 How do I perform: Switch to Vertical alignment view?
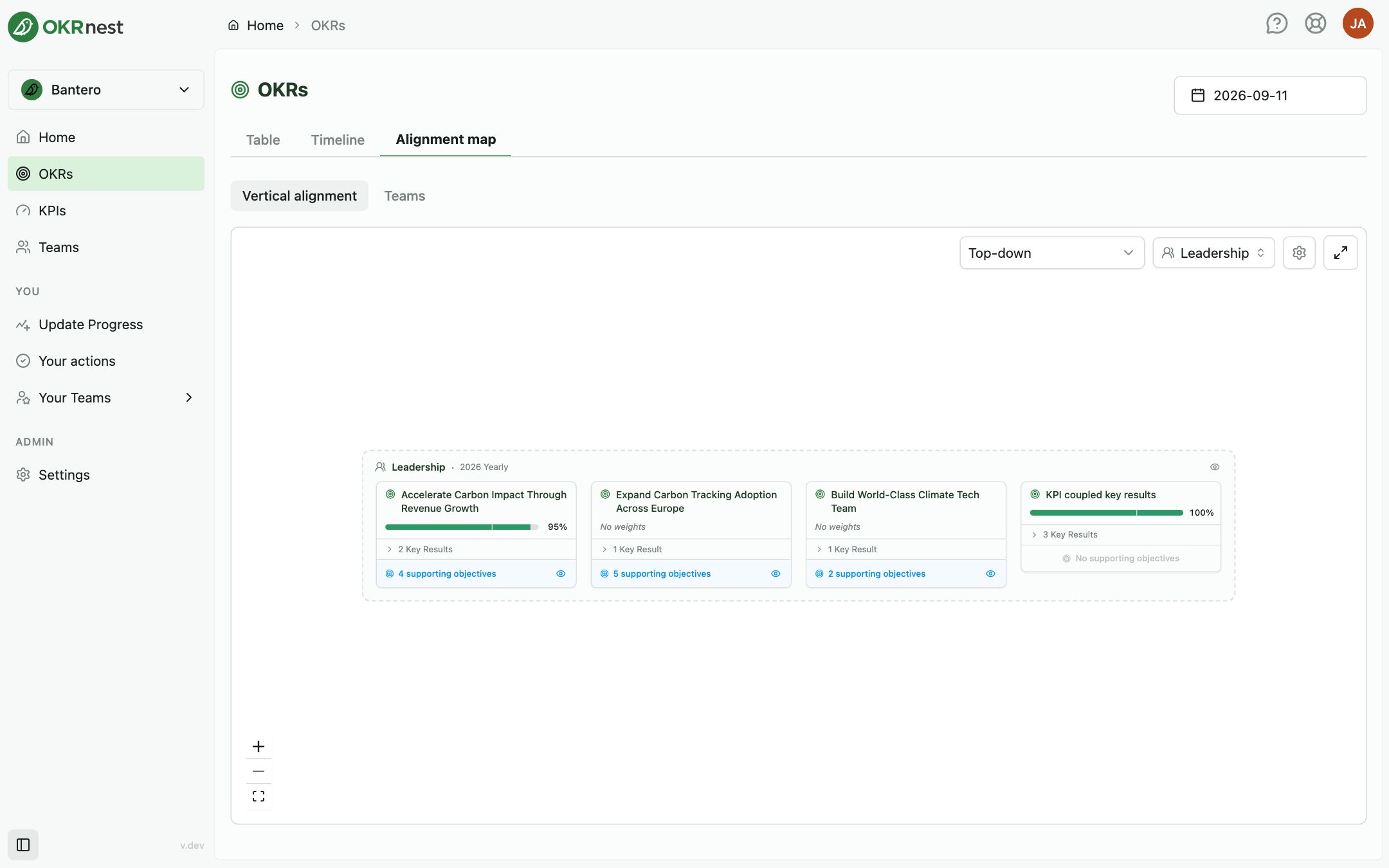pyautogui.click(x=300, y=196)
